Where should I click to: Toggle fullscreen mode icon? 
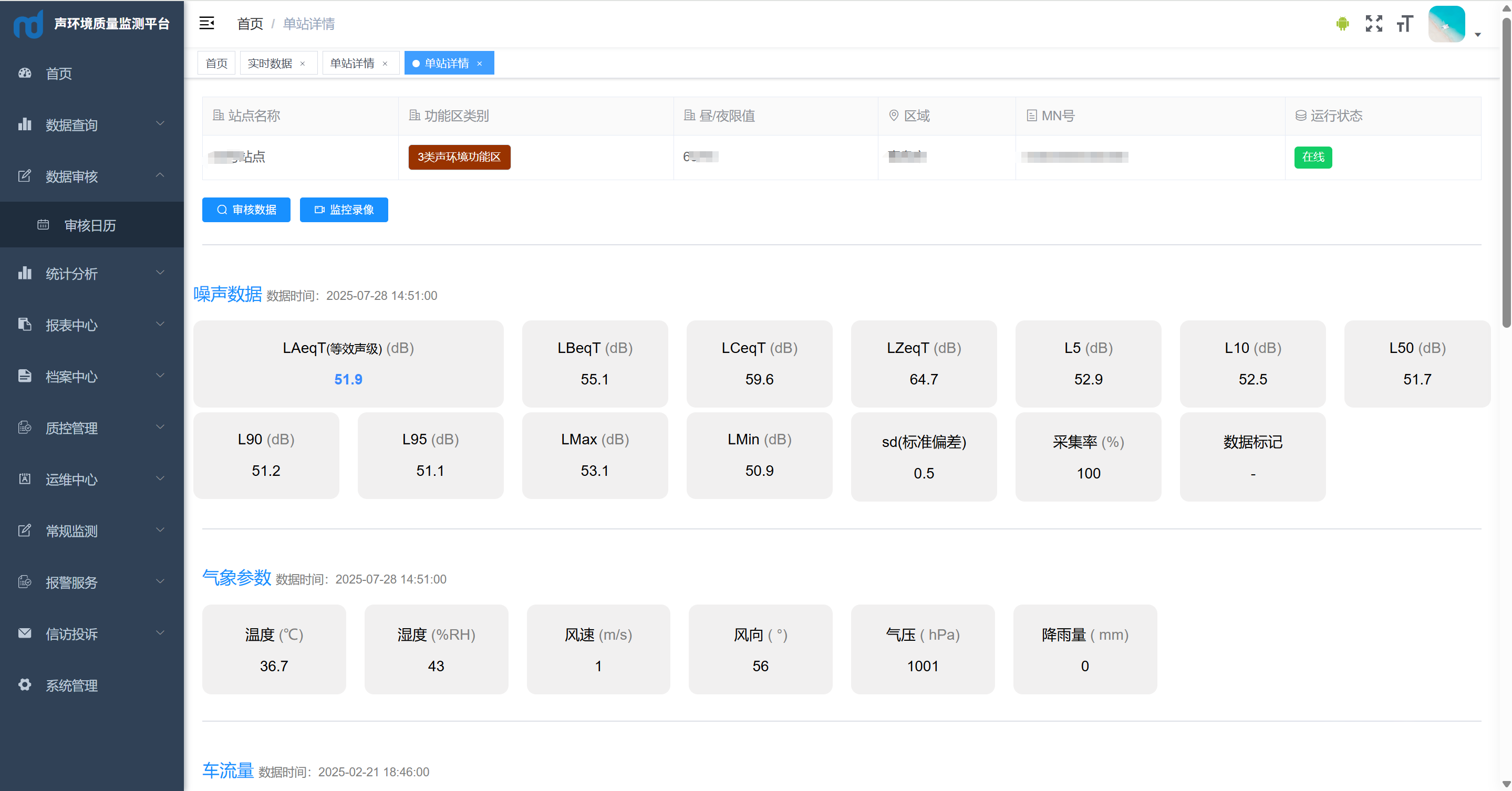coord(1373,24)
